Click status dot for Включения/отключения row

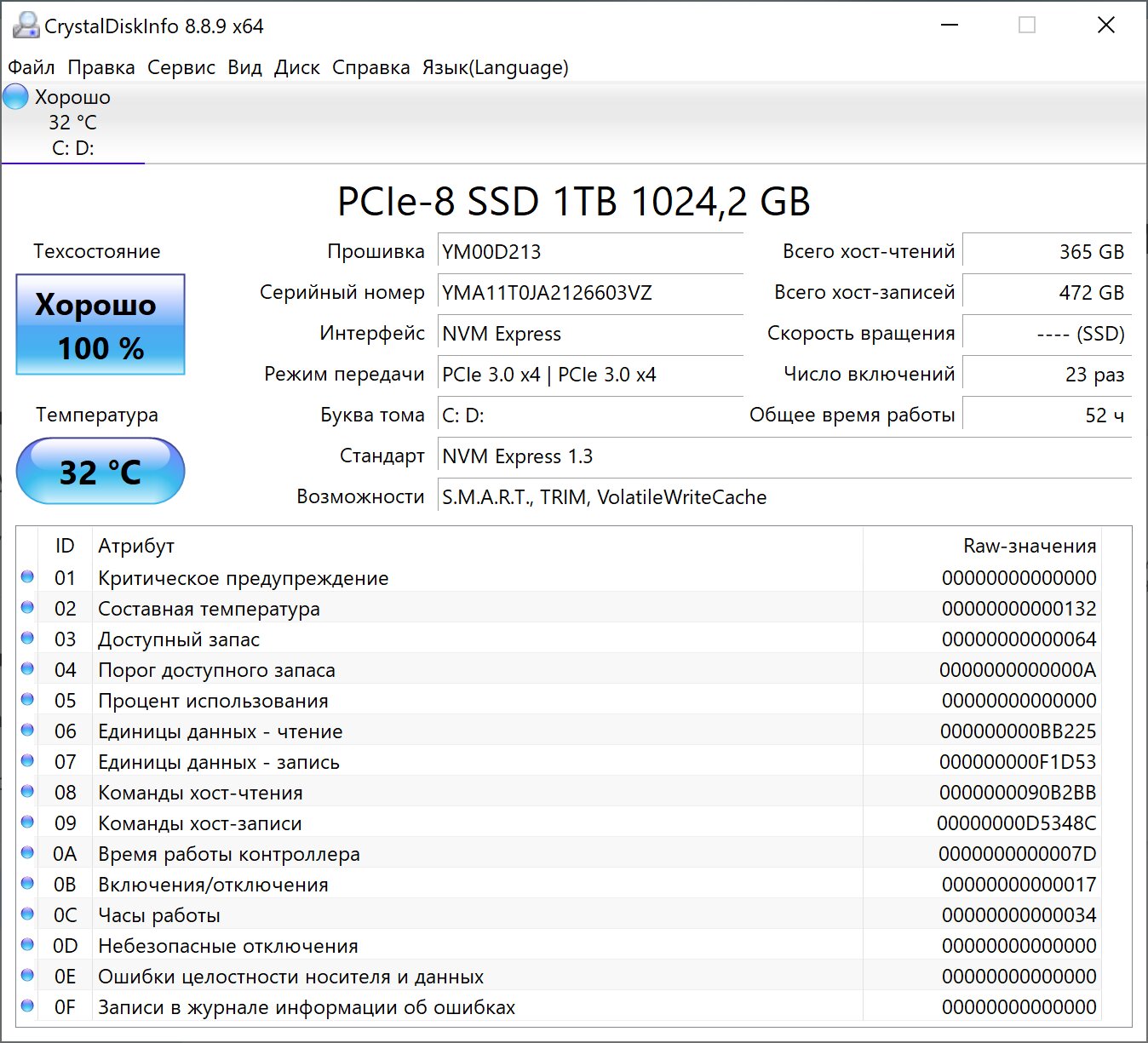coord(27,884)
